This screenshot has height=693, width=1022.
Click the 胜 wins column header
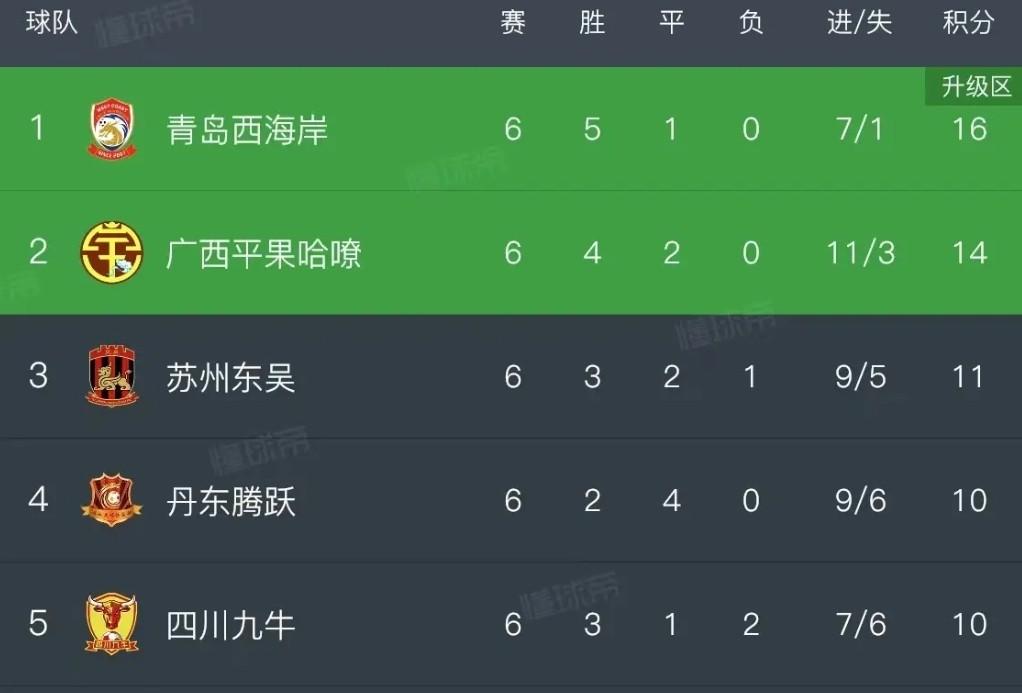pyautogui.click(x=592, y=23)
